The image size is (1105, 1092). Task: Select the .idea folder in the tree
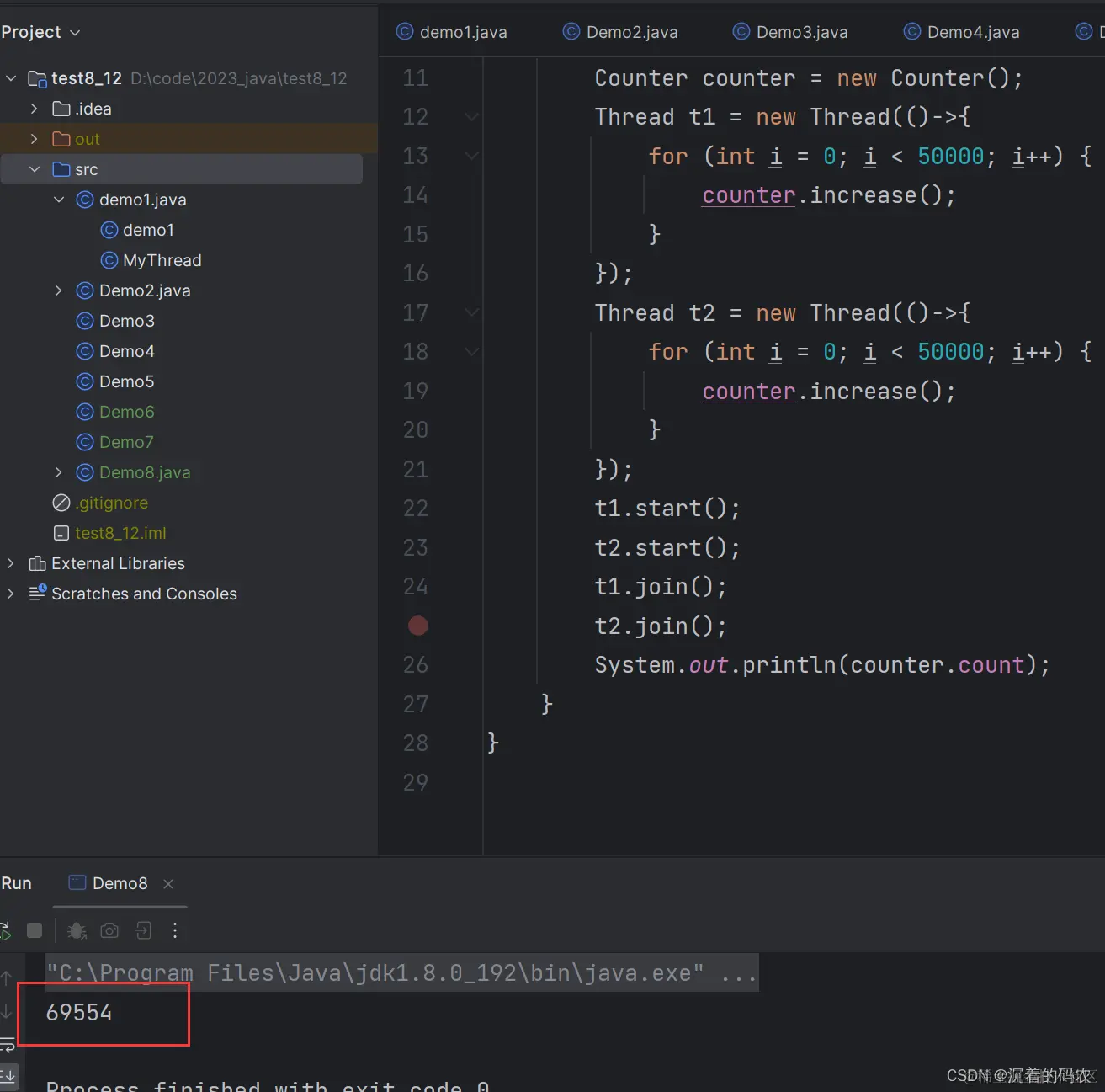click(x=82, y=109)
